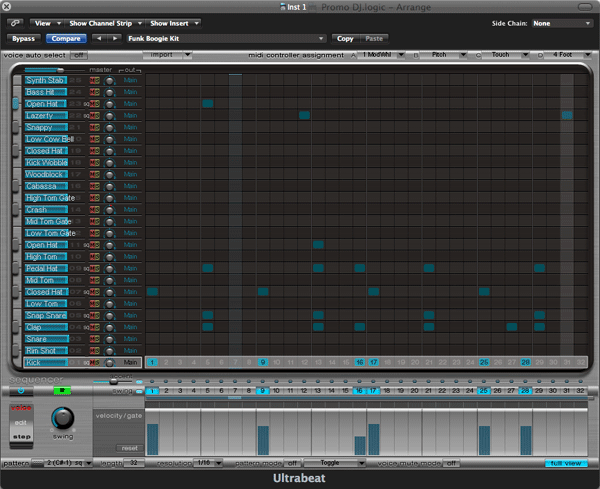Screen dimensions: 600x489
Task: Click the pan knob of Woodblock voice
Action: pos(109,175)
